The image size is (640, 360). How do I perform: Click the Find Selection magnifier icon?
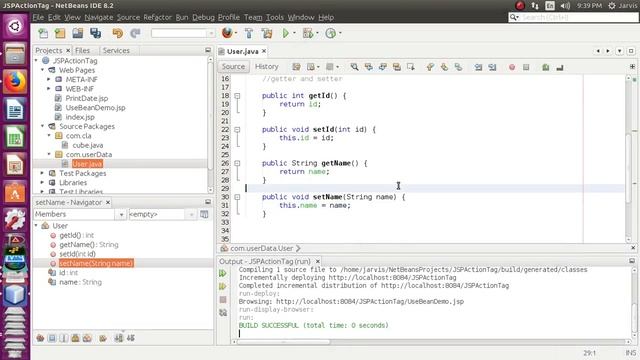point(354,67)
